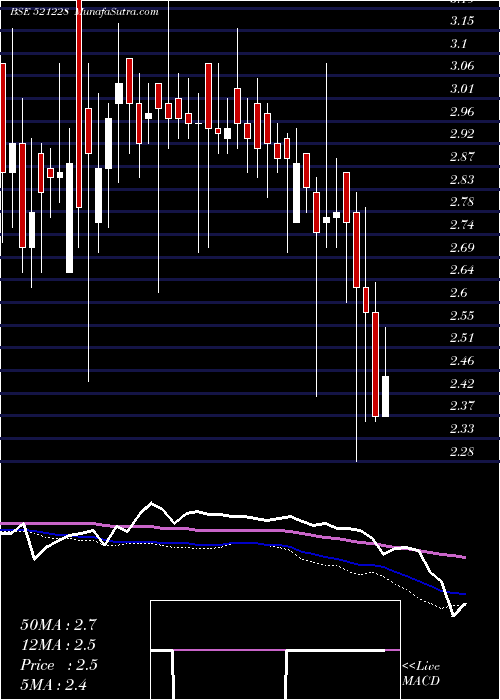Screen dimensions: 500x700
Task: Select the 2.42 price axis label
Action: pos(462,383)
